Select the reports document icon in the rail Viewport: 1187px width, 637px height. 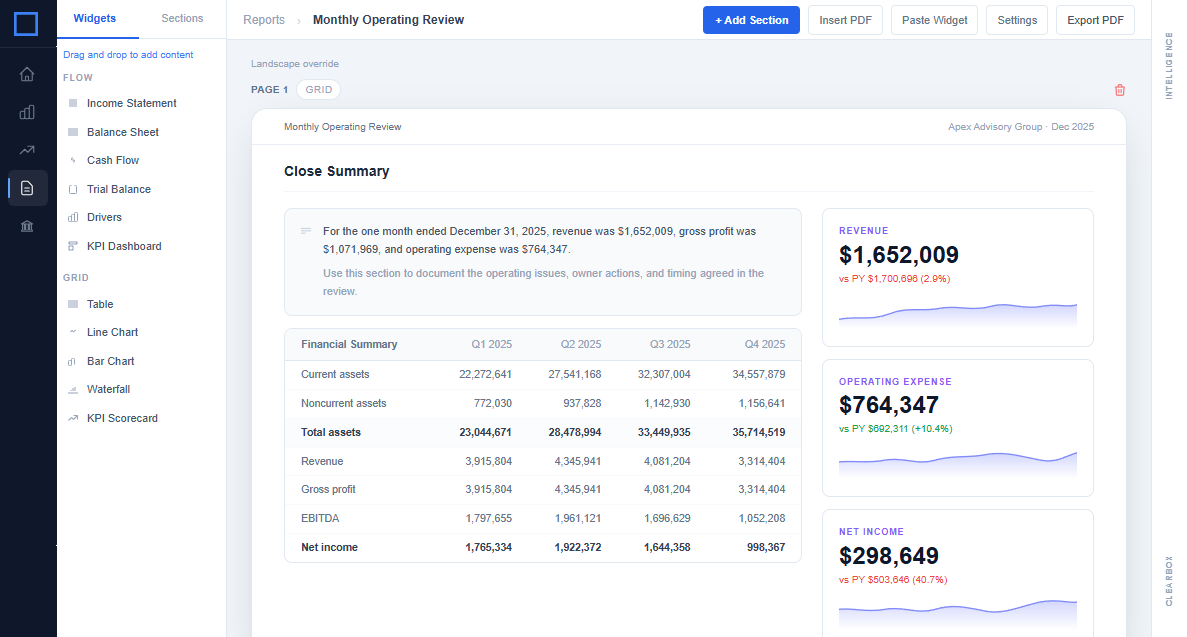coord(27,188)
